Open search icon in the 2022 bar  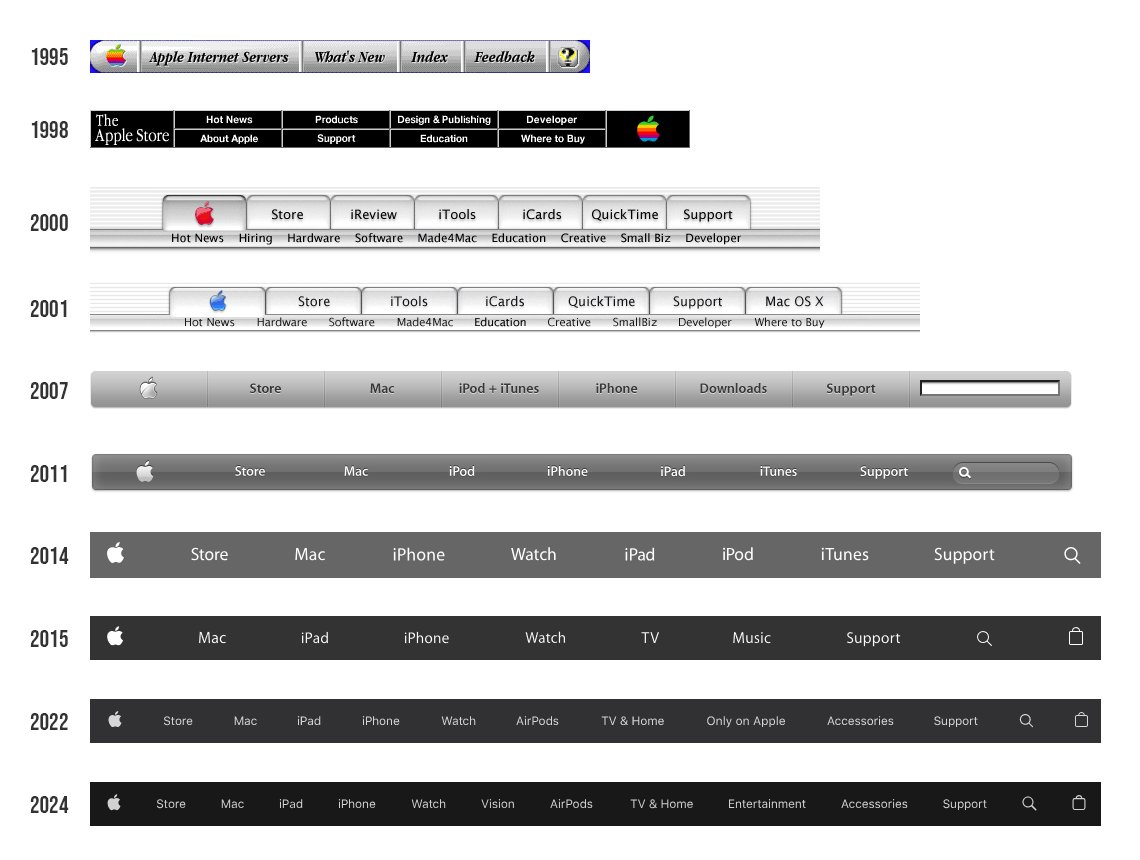(1026, 720)
